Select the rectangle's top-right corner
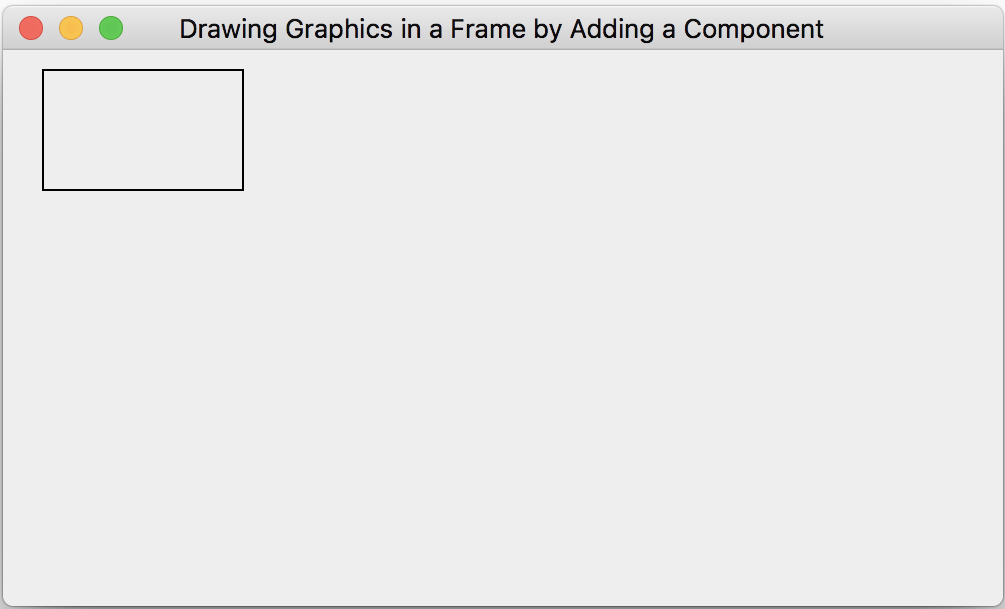 243,70
